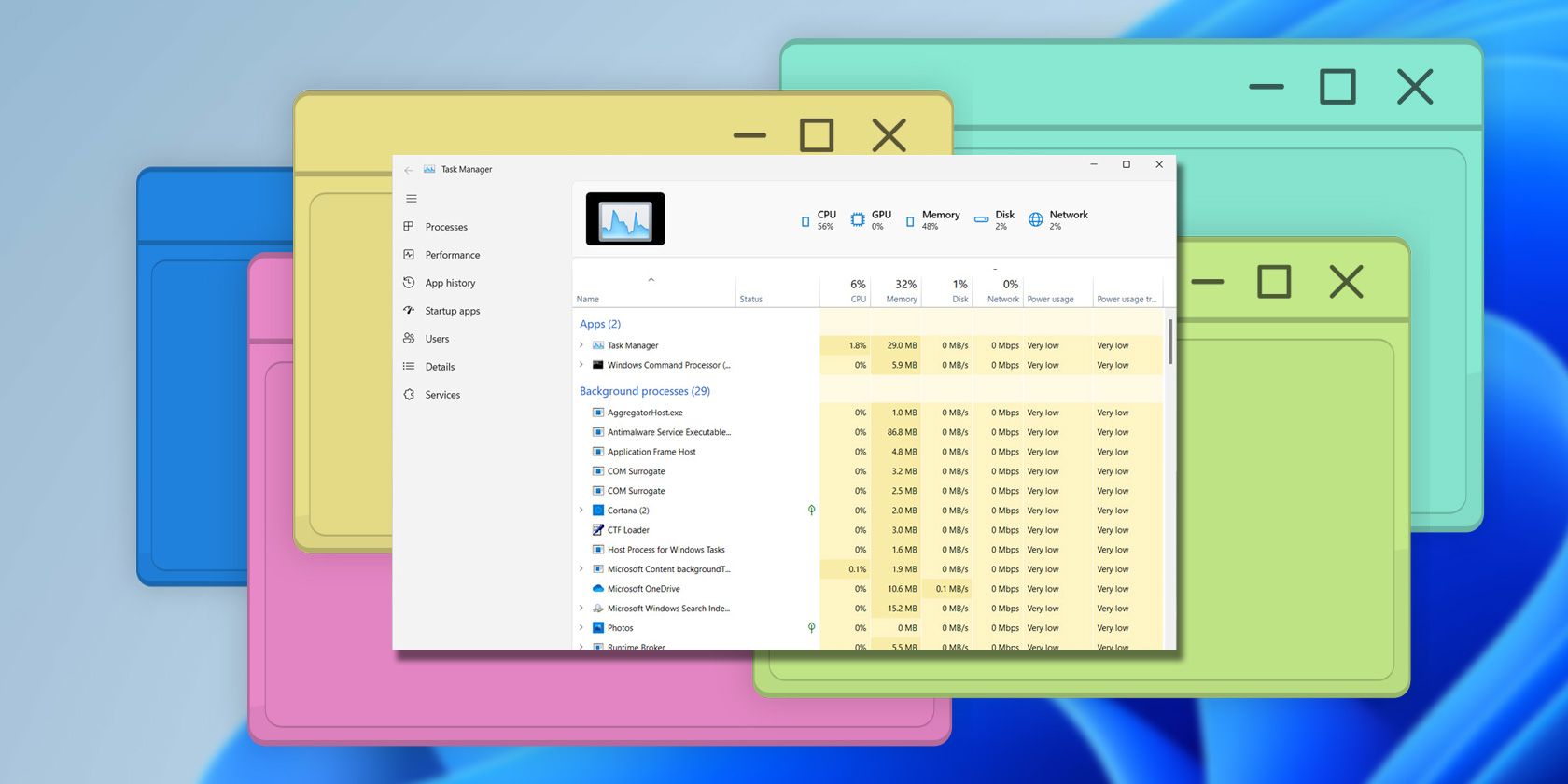Click the CPU summary icon
Viewport: 1568px width, 784px height.
coord(805,221)
